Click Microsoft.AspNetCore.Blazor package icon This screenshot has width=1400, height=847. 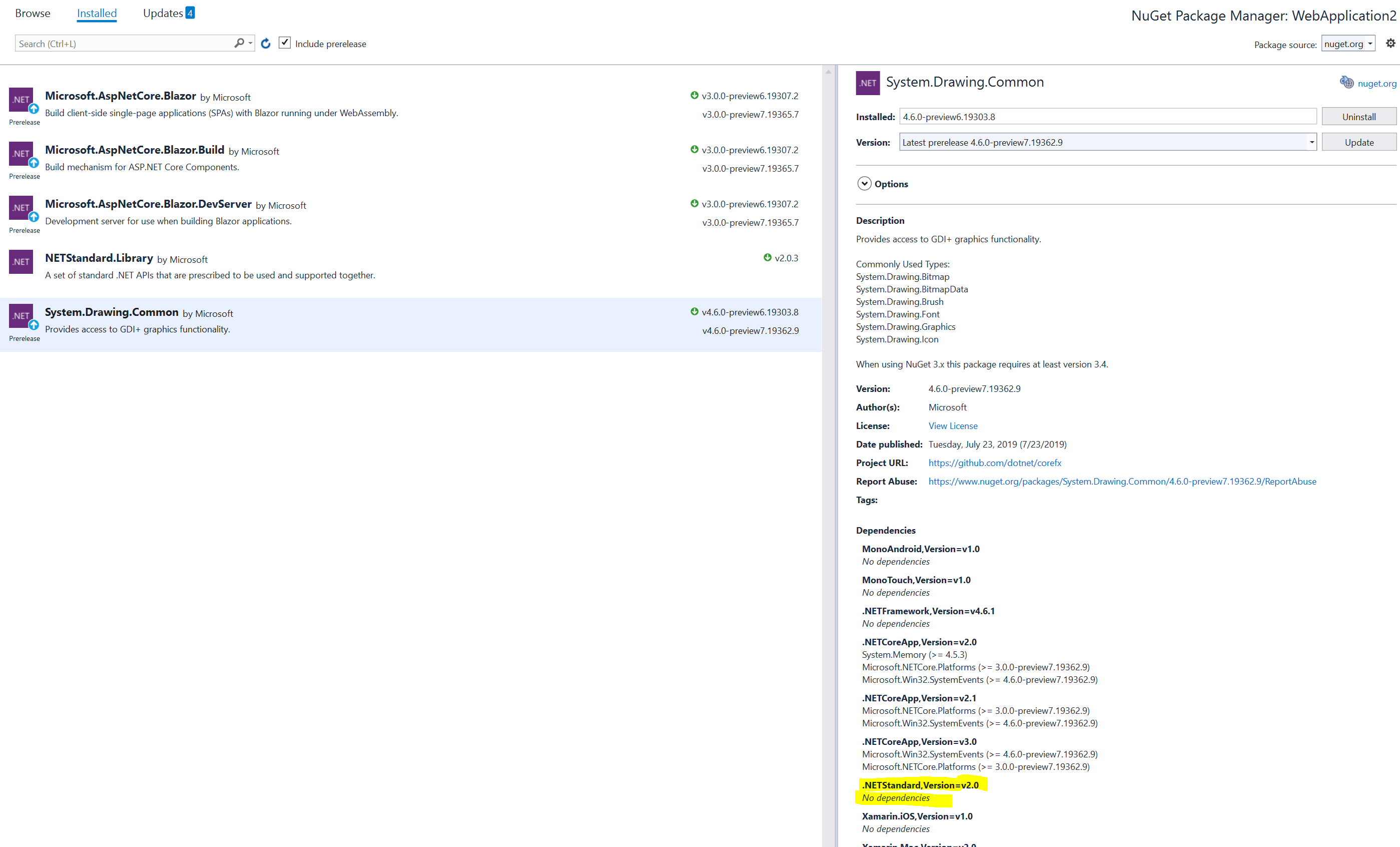click(21, 100)
